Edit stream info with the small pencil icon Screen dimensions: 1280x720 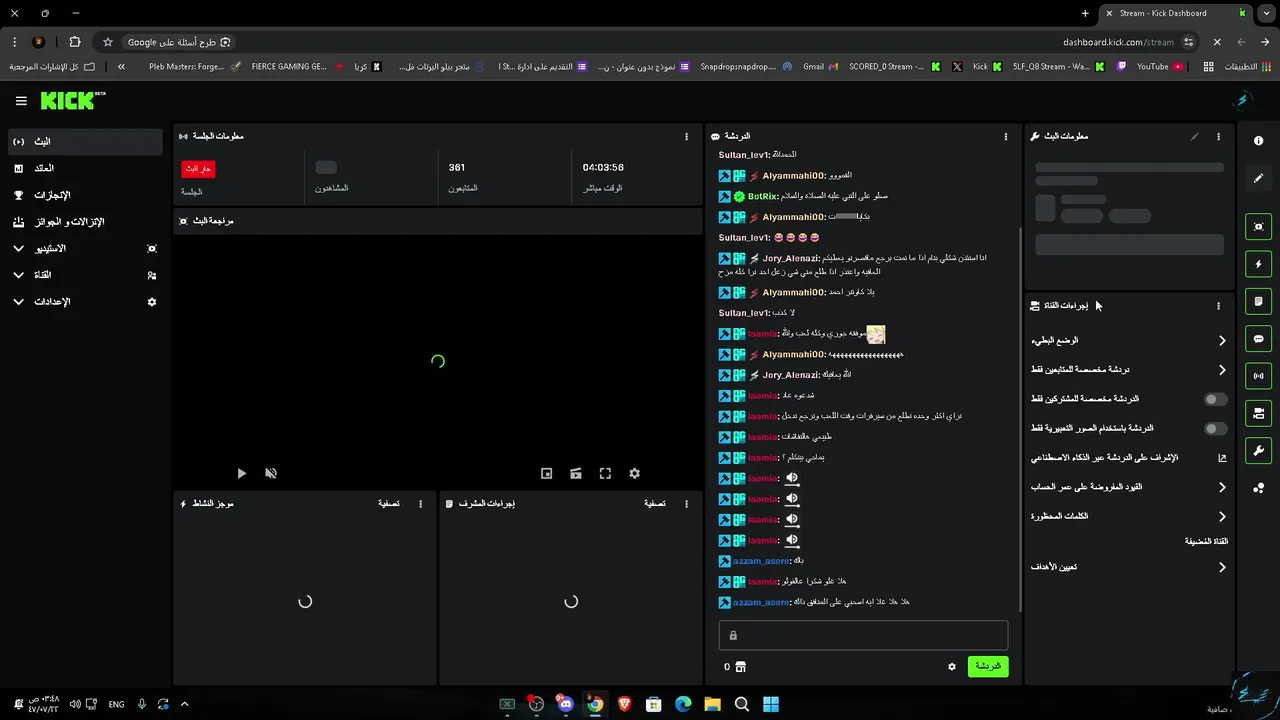click(x=1194, y=136)
